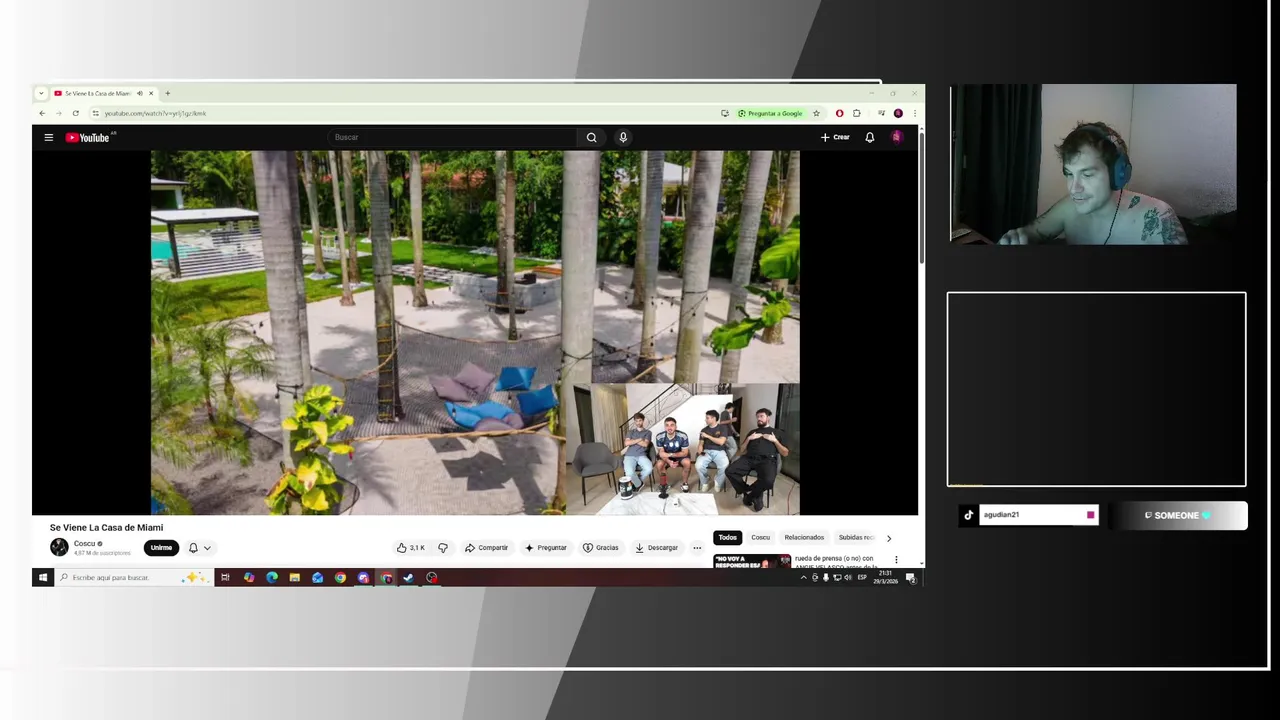Select the Coscu filter chip
The image size is (1280, 720).
761,537
